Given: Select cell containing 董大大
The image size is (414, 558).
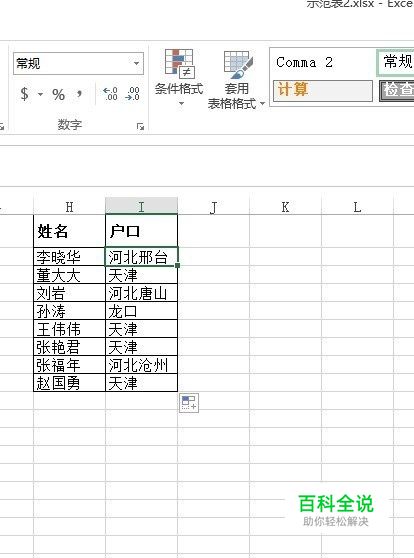Looking at the screenshot, I should click(69, 274).
